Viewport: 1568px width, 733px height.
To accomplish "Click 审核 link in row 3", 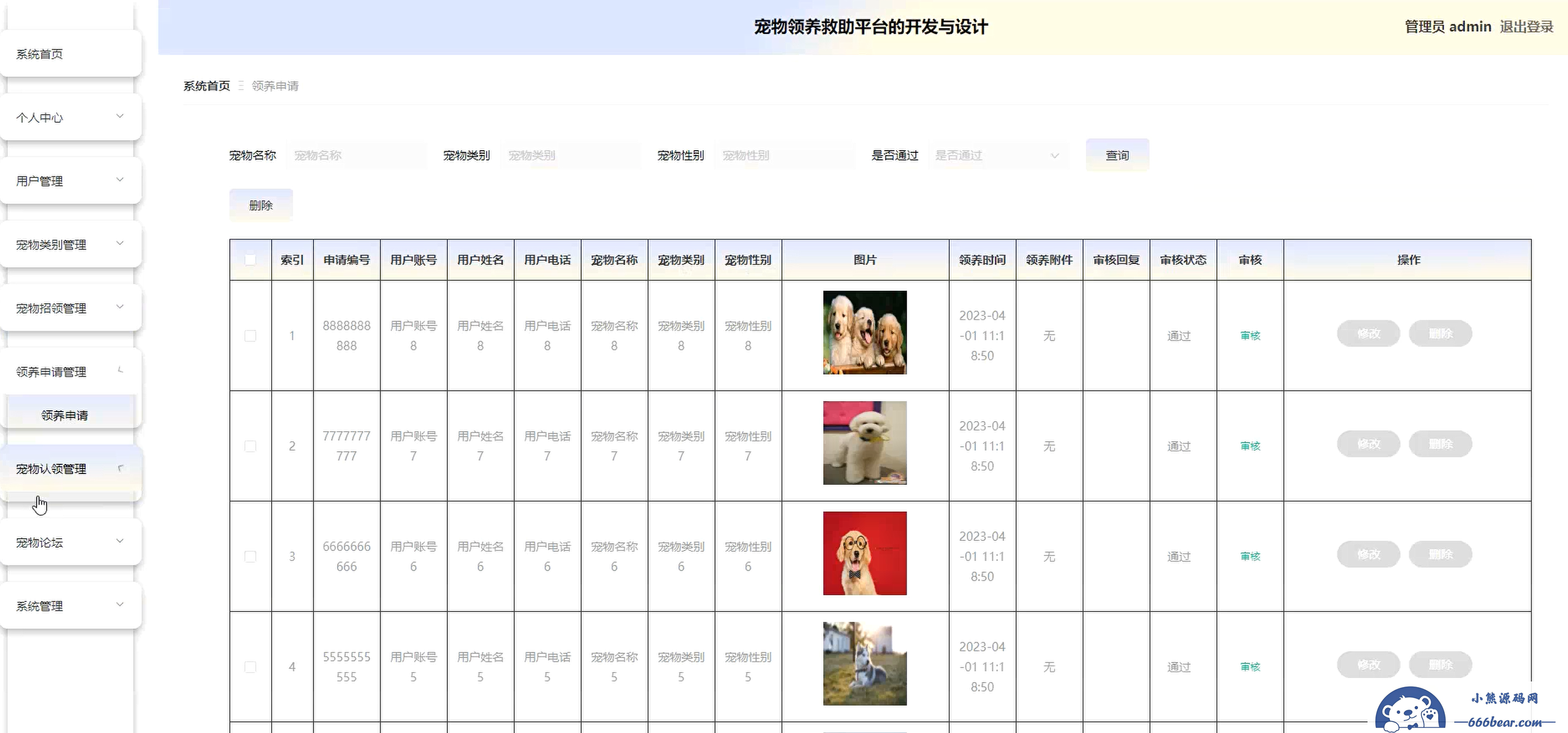I will pos(1250,557).
